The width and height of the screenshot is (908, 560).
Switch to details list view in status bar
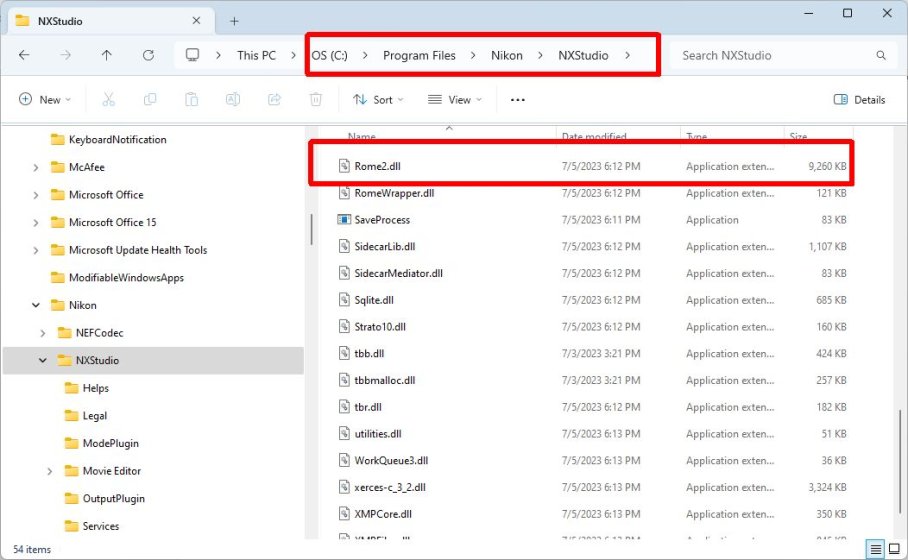pyautogui.click(x=875, y=549)
